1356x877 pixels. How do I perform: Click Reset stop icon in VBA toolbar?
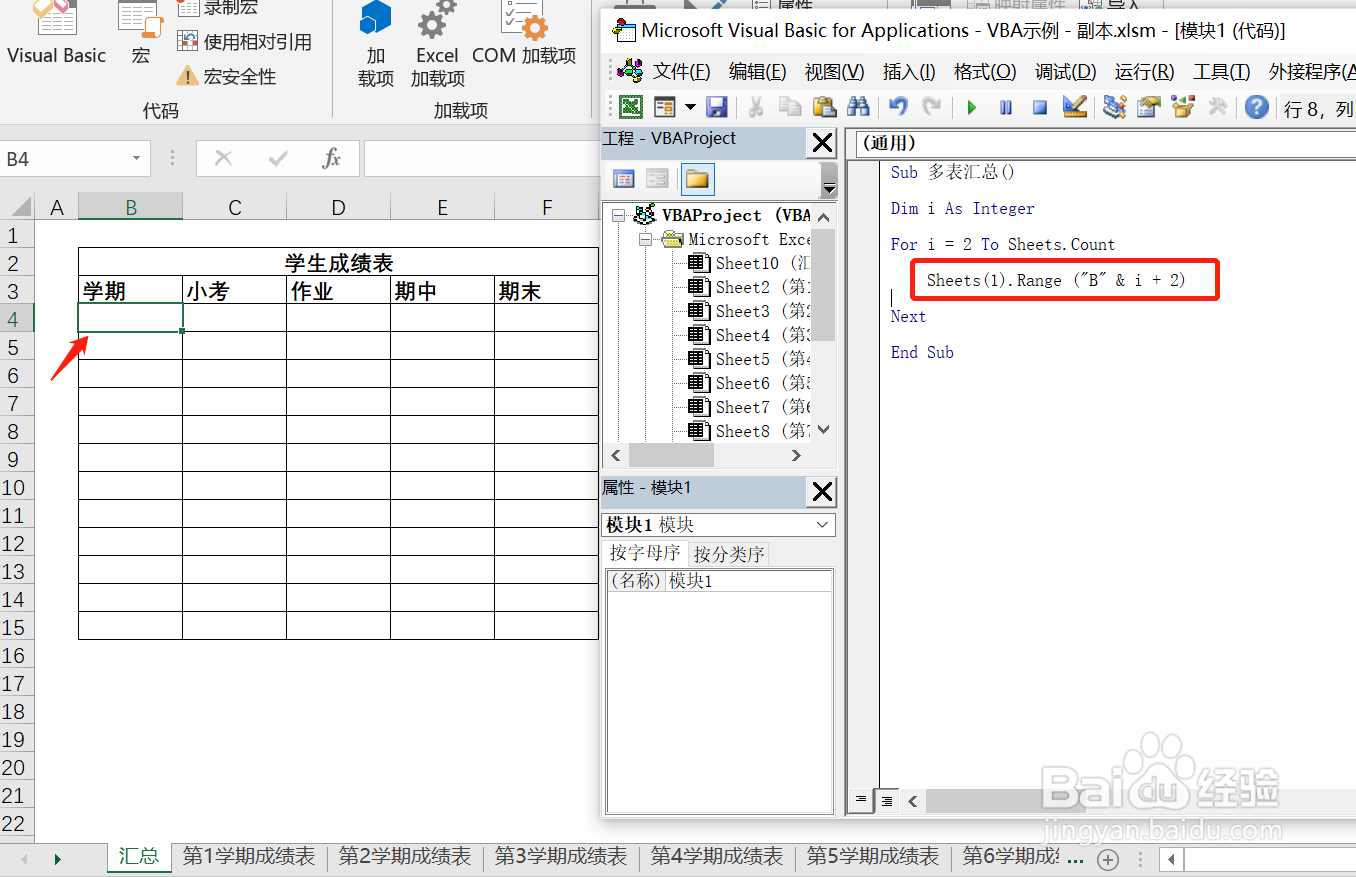pyautogui.click(x=1040, y=107)
